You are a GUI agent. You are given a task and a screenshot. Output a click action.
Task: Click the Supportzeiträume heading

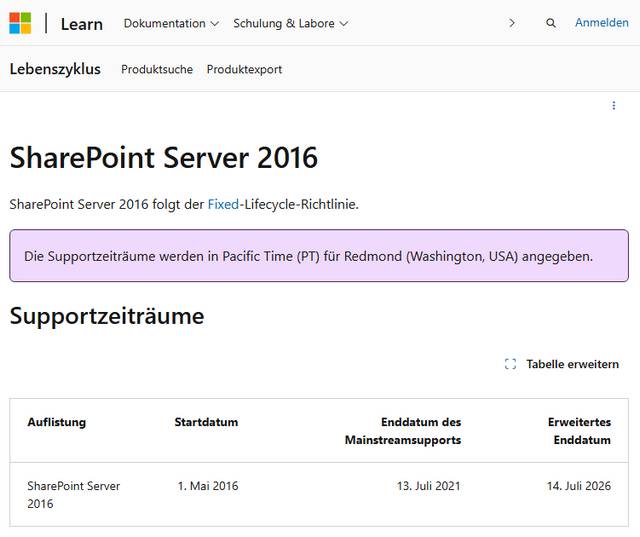[x=107, y=316]
